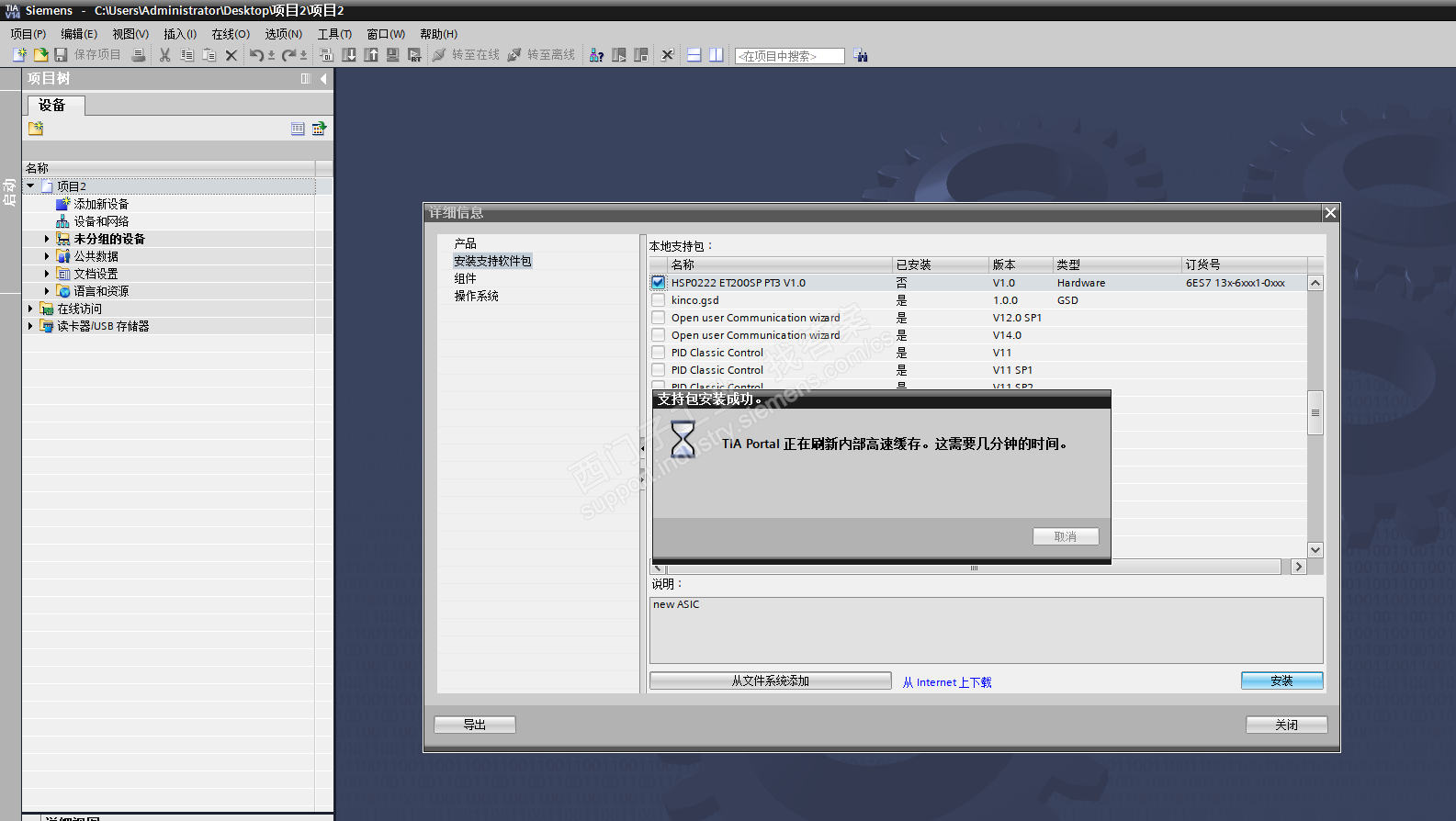Click the Compile toolbar icon
Image resolution: width=1456 pixels, height=821 pixels.
(327, 55)
